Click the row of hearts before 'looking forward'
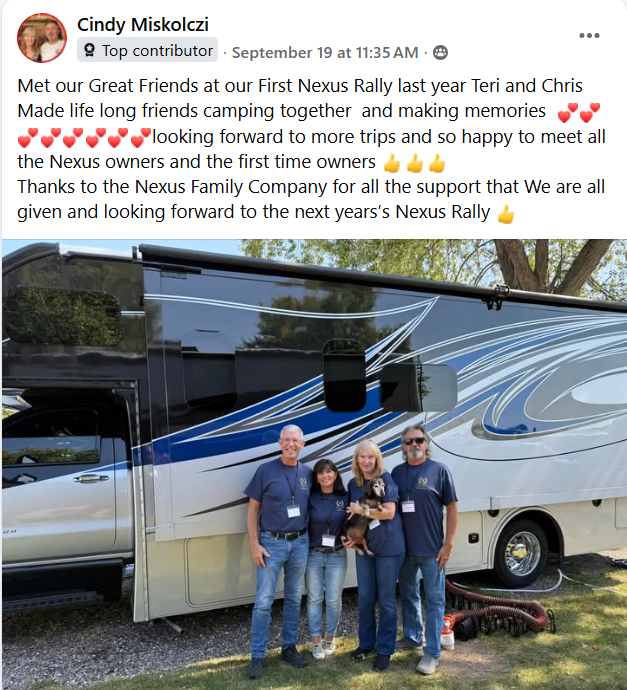Image resolution: width=627 pixels, height=690 pixels. point(84,137)
